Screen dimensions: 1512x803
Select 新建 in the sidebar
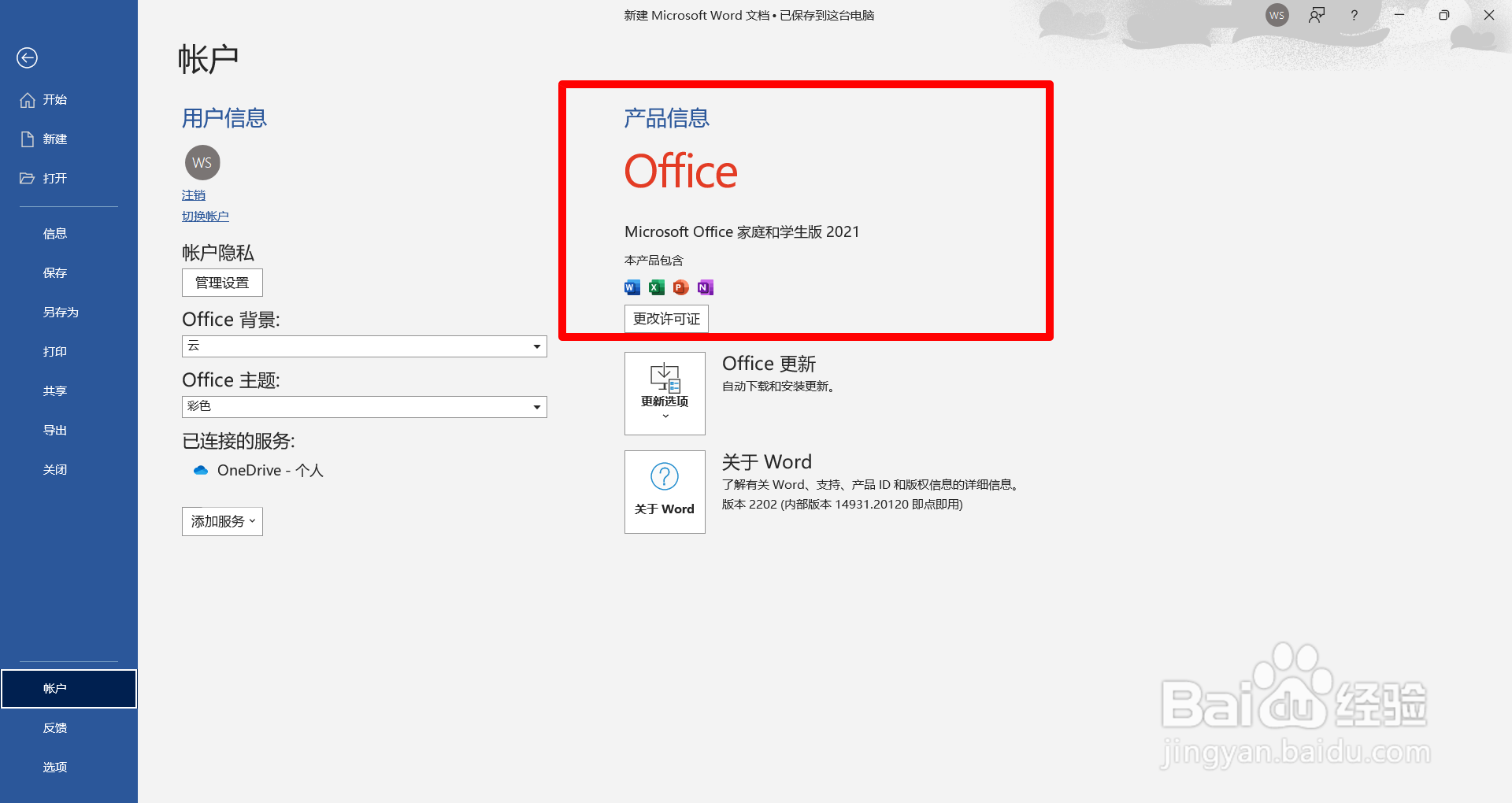pos(69,139)
